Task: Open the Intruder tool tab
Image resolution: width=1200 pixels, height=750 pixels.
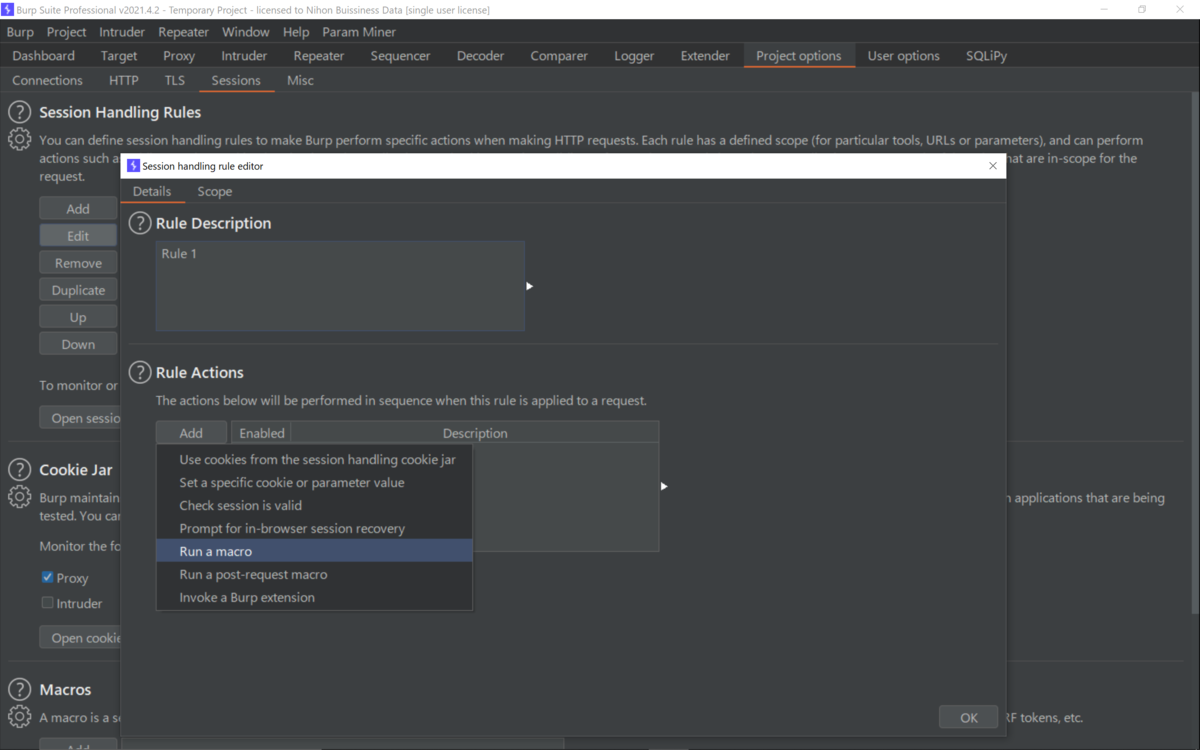Action: coord(244,56)
